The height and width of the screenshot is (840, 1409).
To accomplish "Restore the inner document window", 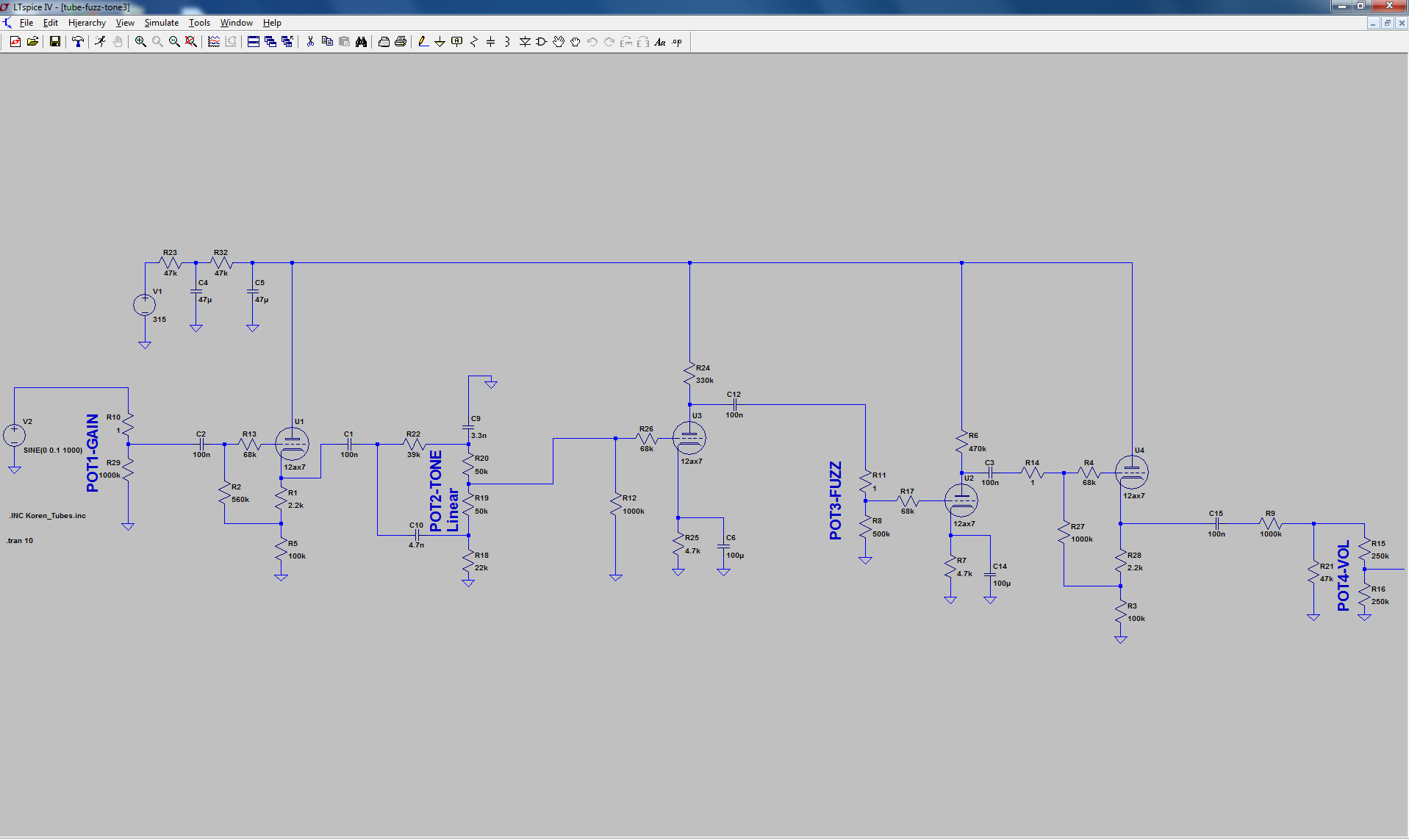I will [1388, 23].
